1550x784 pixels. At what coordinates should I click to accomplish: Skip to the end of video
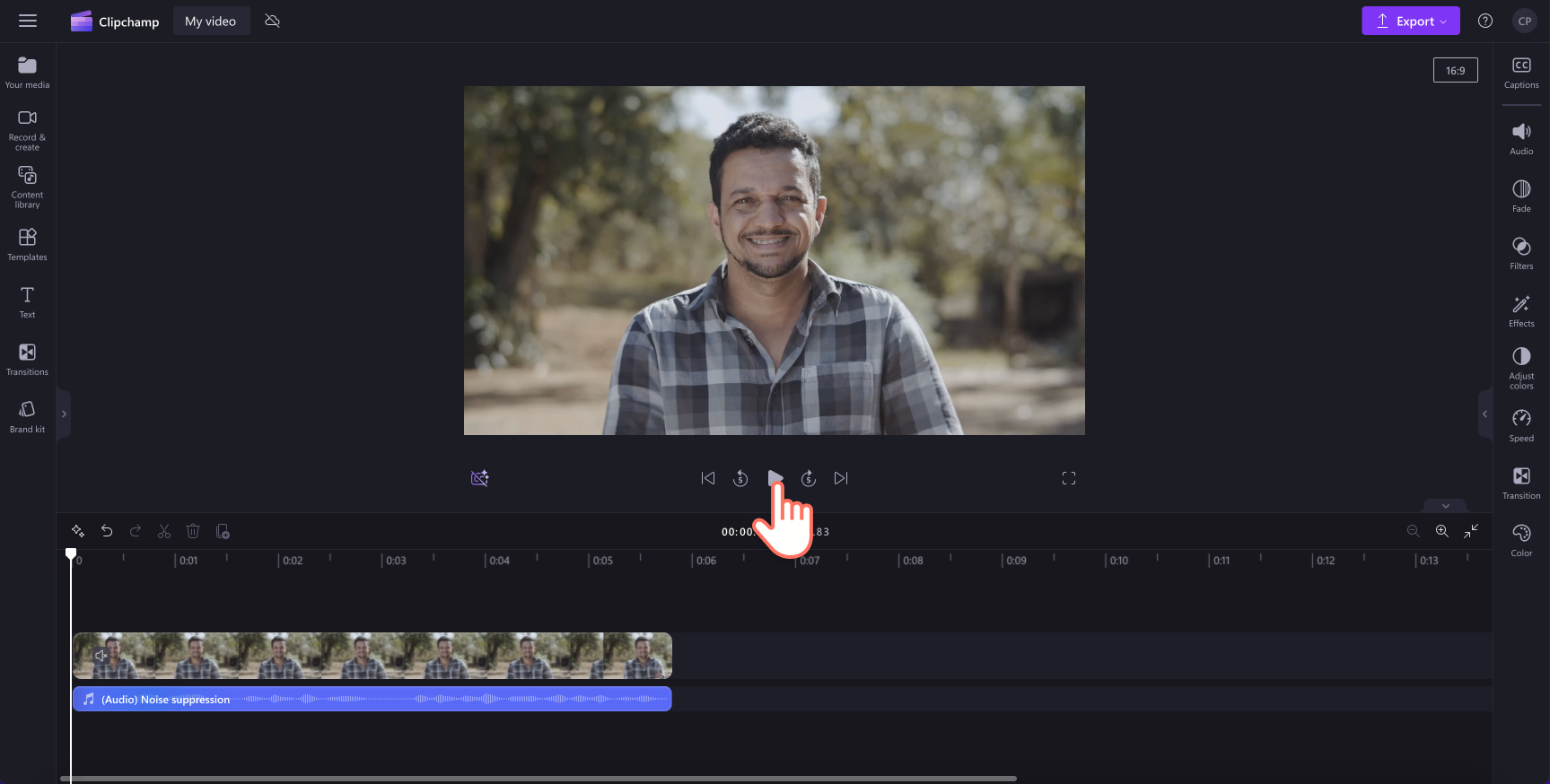(841, 478)
